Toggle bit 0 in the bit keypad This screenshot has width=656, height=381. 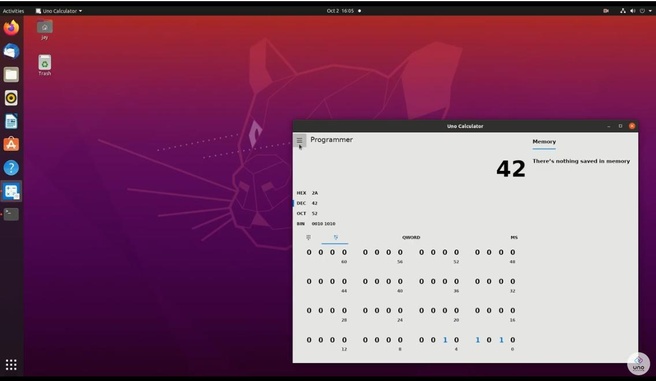(x=512, y=340)
